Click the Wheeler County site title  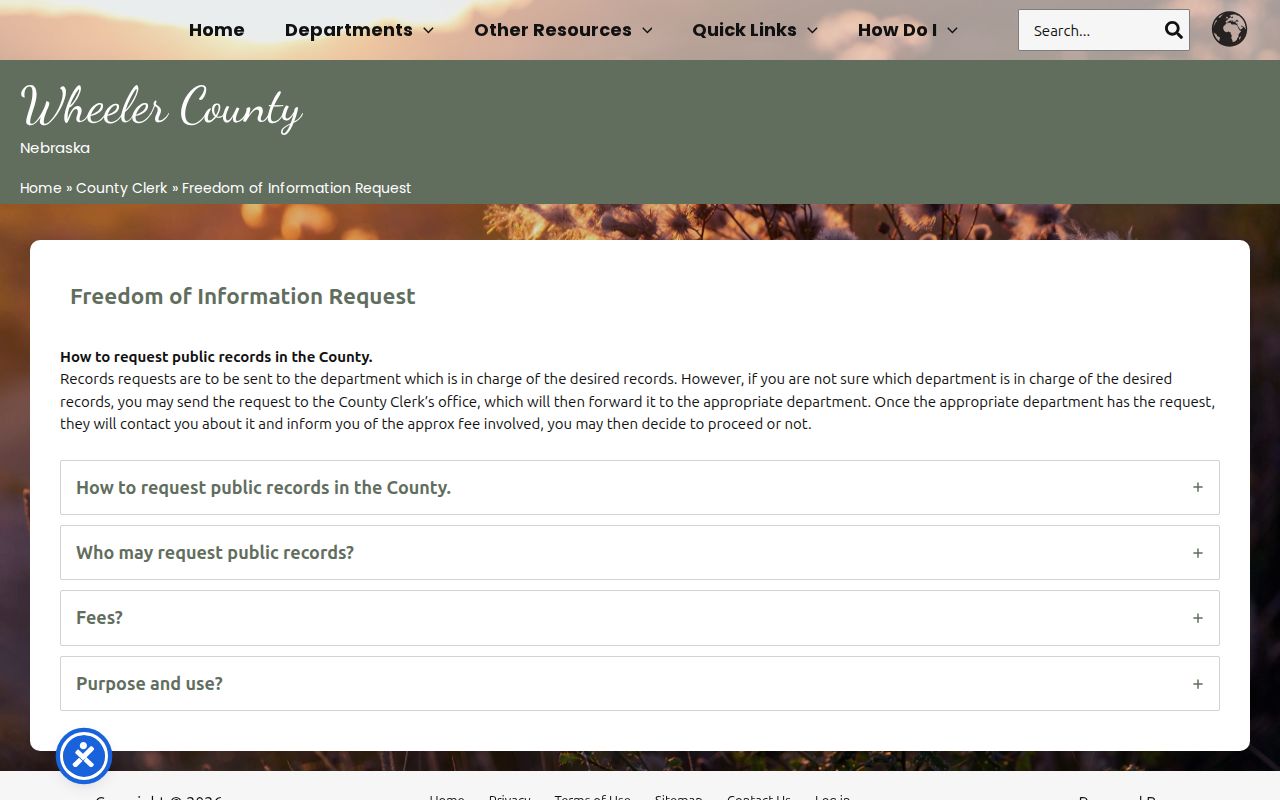(x=161, y=107)
